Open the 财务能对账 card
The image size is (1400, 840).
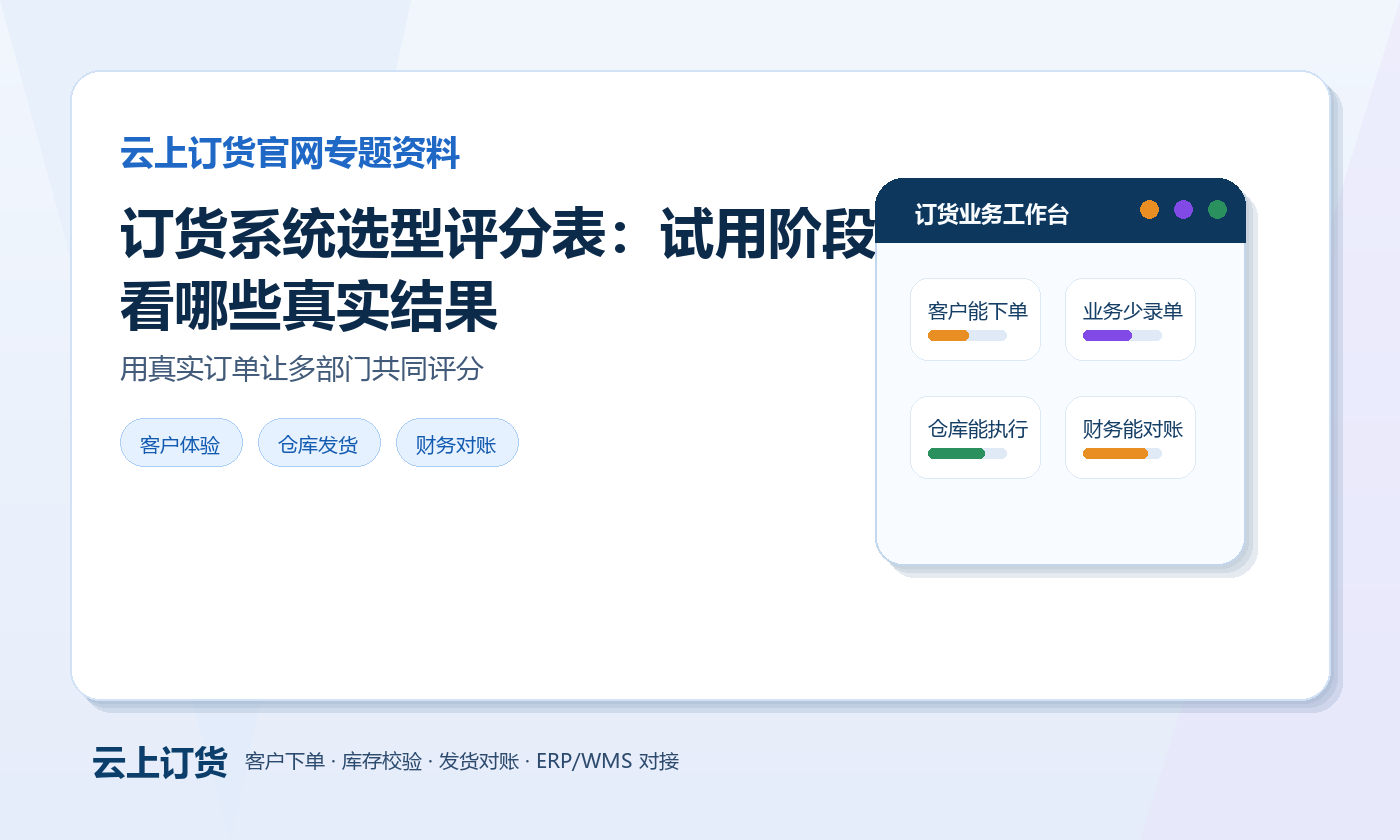click(x=1130, y=437)
